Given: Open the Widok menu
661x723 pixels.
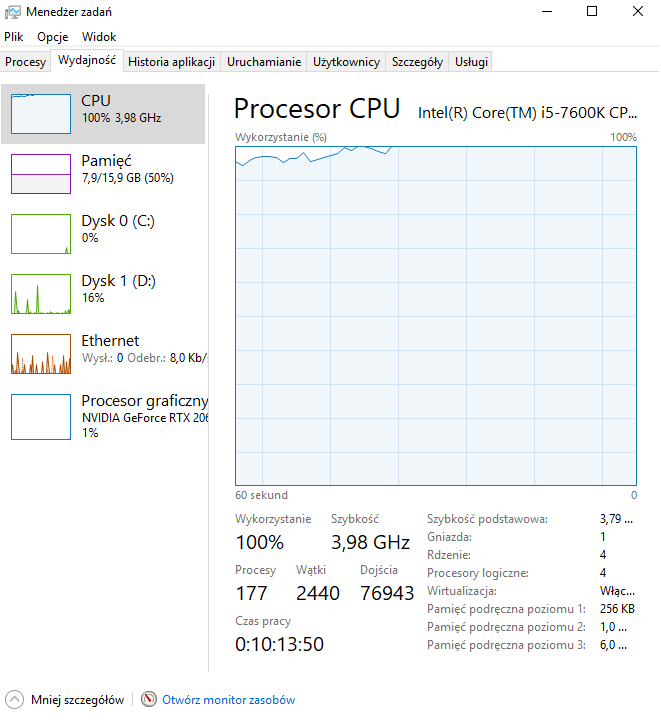Looking at the screenshot, I should pyautogui.click(x=99, y=37).
